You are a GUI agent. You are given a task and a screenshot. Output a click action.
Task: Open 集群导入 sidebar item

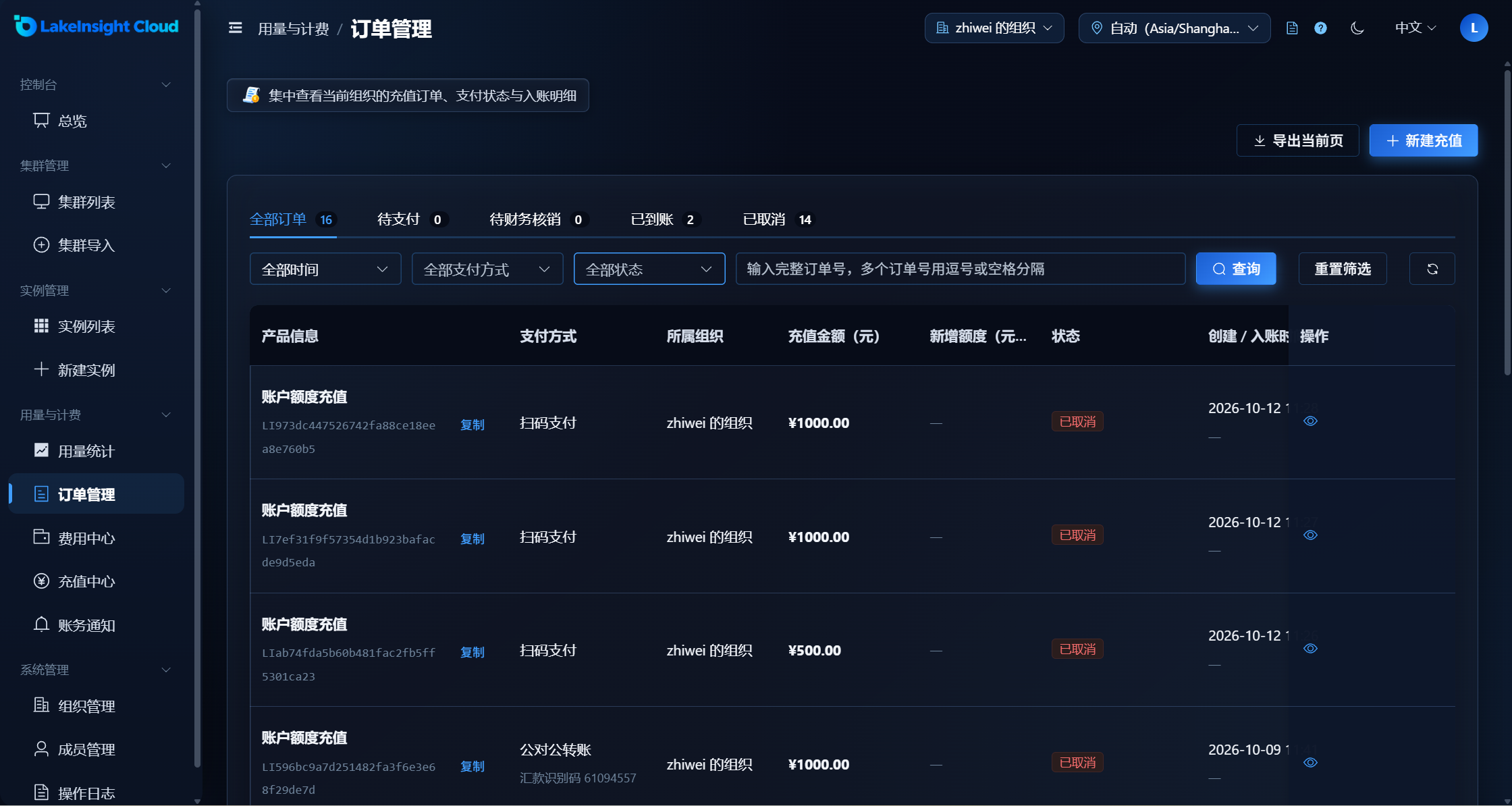coord(97,245)
